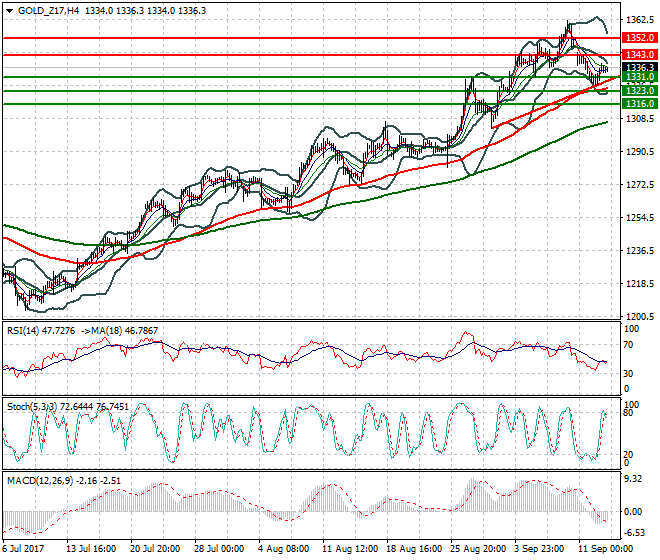660x560 pixels.
Task: Click the RSI scale value 70
Action: [628, 345]
